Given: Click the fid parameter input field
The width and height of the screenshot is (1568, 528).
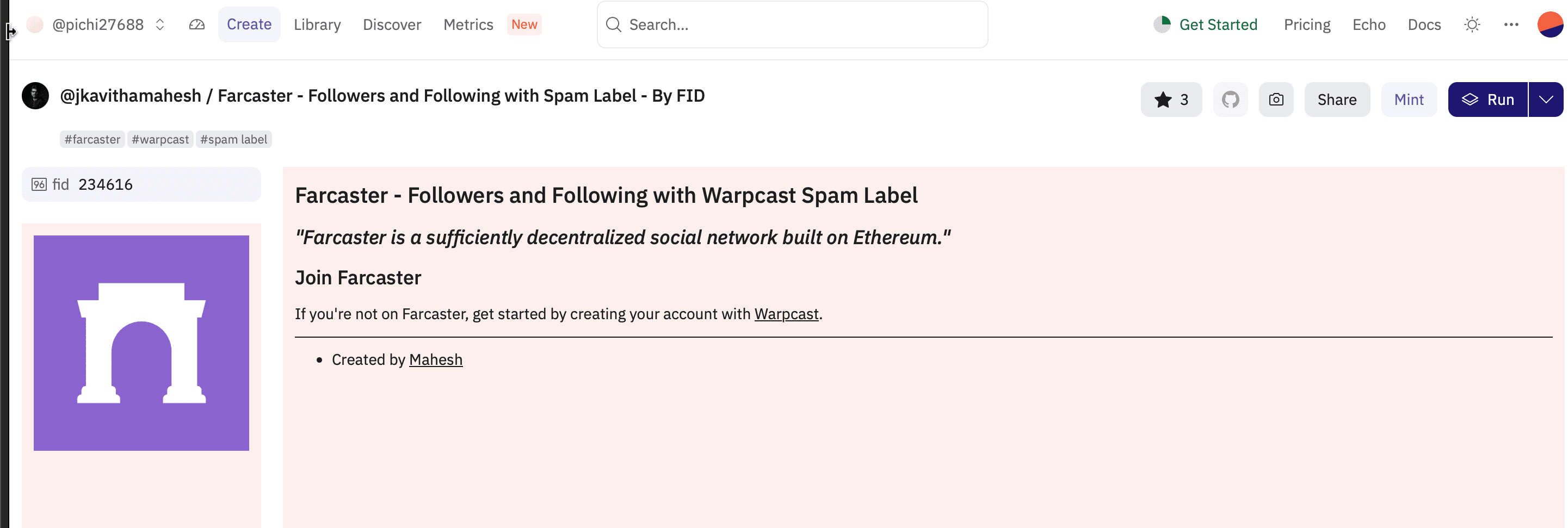Looking at the screenshot, I should click(141, 184).
